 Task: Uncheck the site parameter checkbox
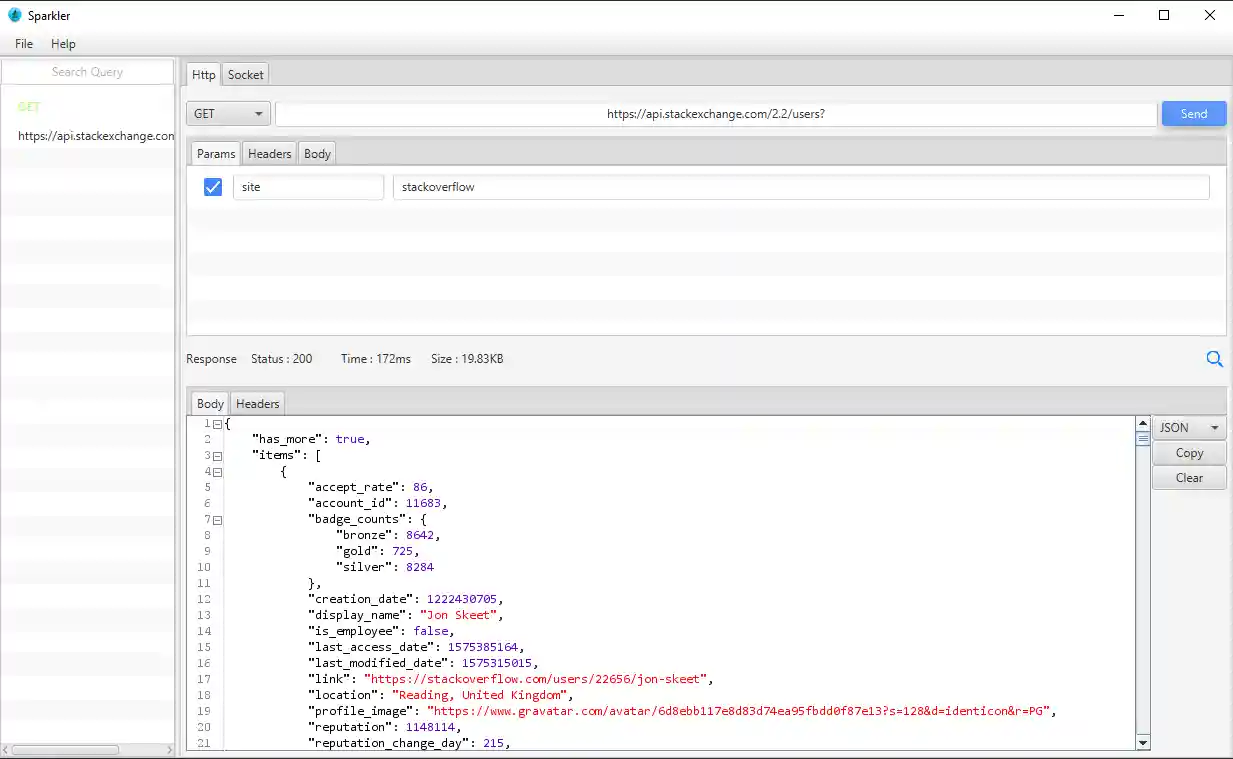[213, 187]
